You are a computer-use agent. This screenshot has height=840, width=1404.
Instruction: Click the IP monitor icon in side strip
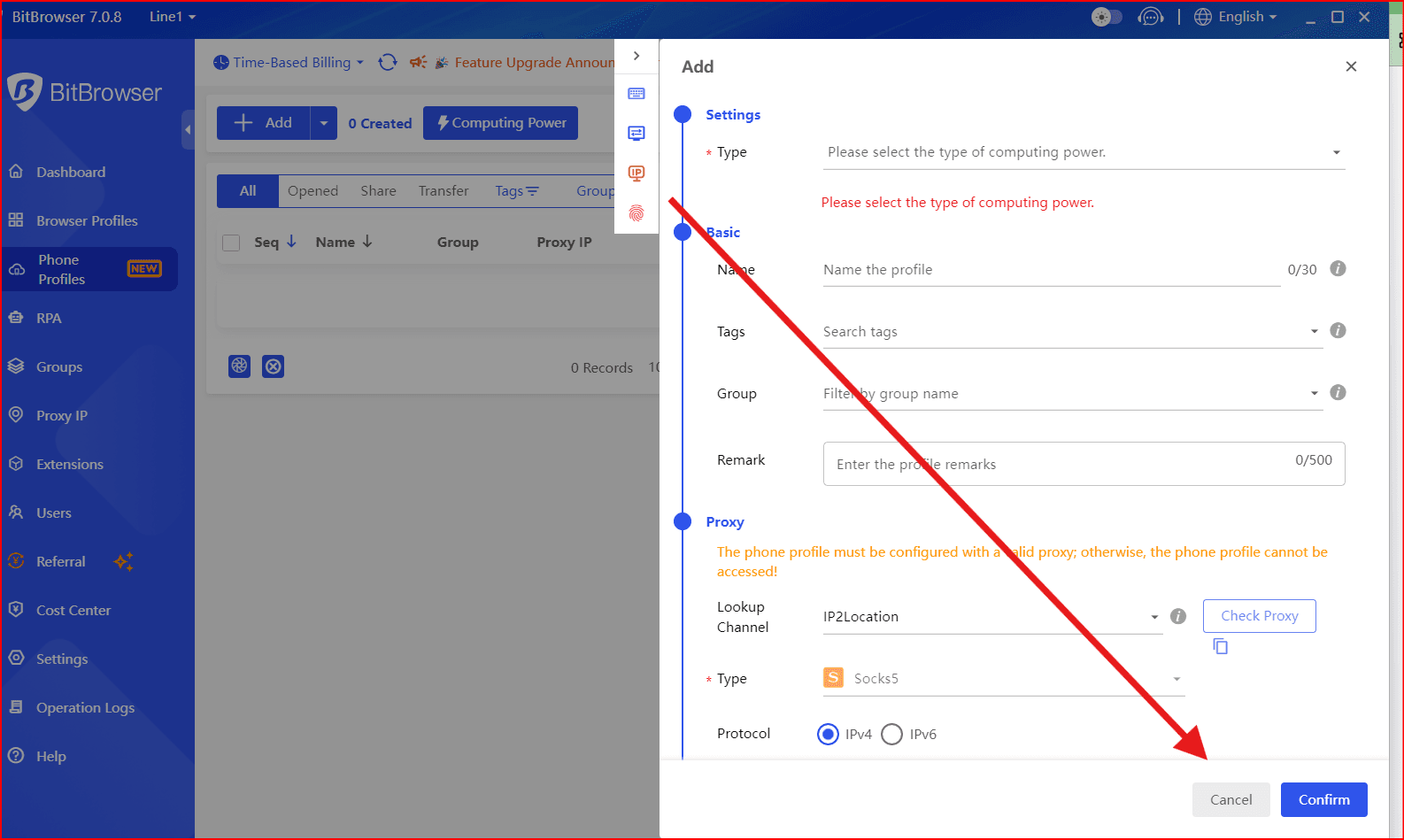click(636, 173)
